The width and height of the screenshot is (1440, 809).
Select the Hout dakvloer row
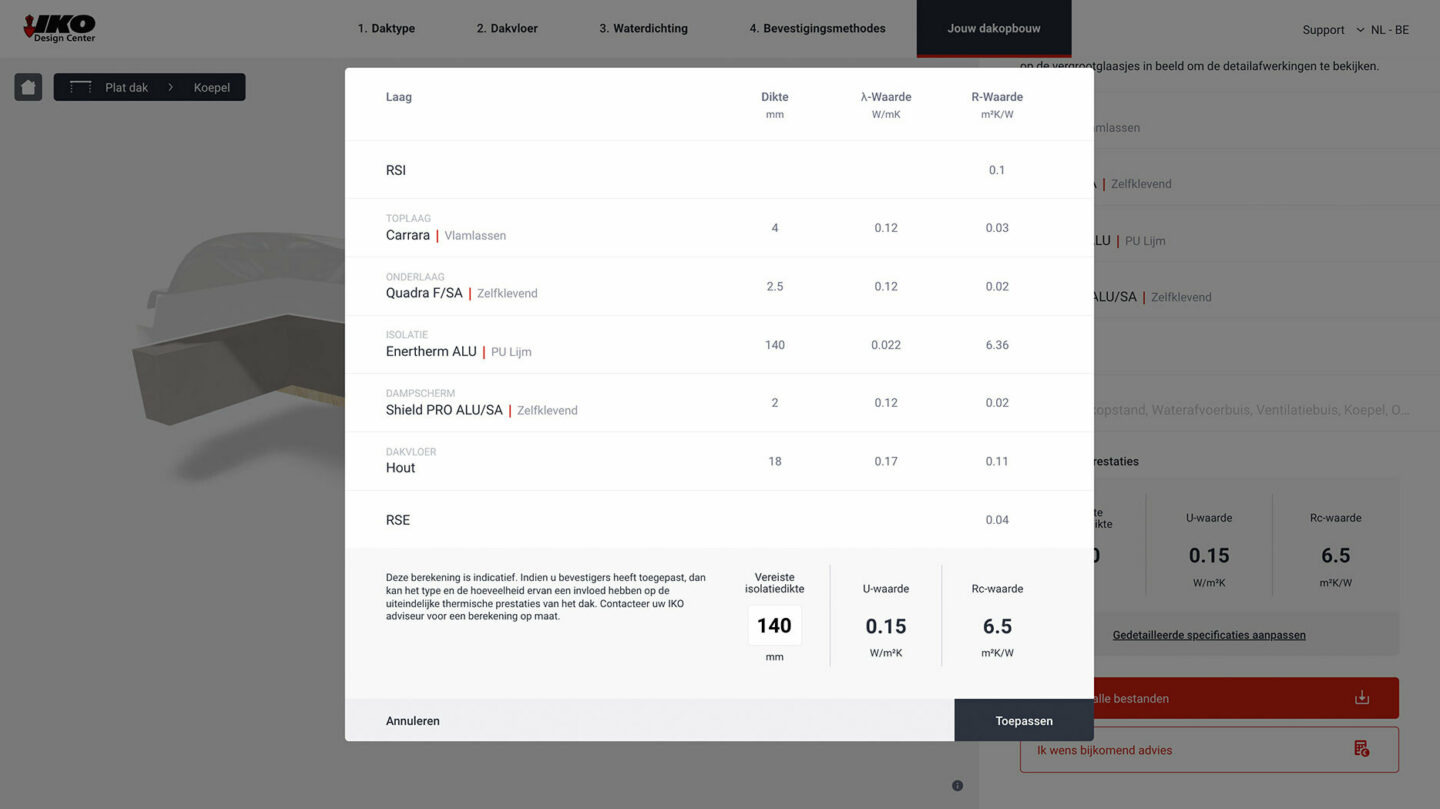719,461
